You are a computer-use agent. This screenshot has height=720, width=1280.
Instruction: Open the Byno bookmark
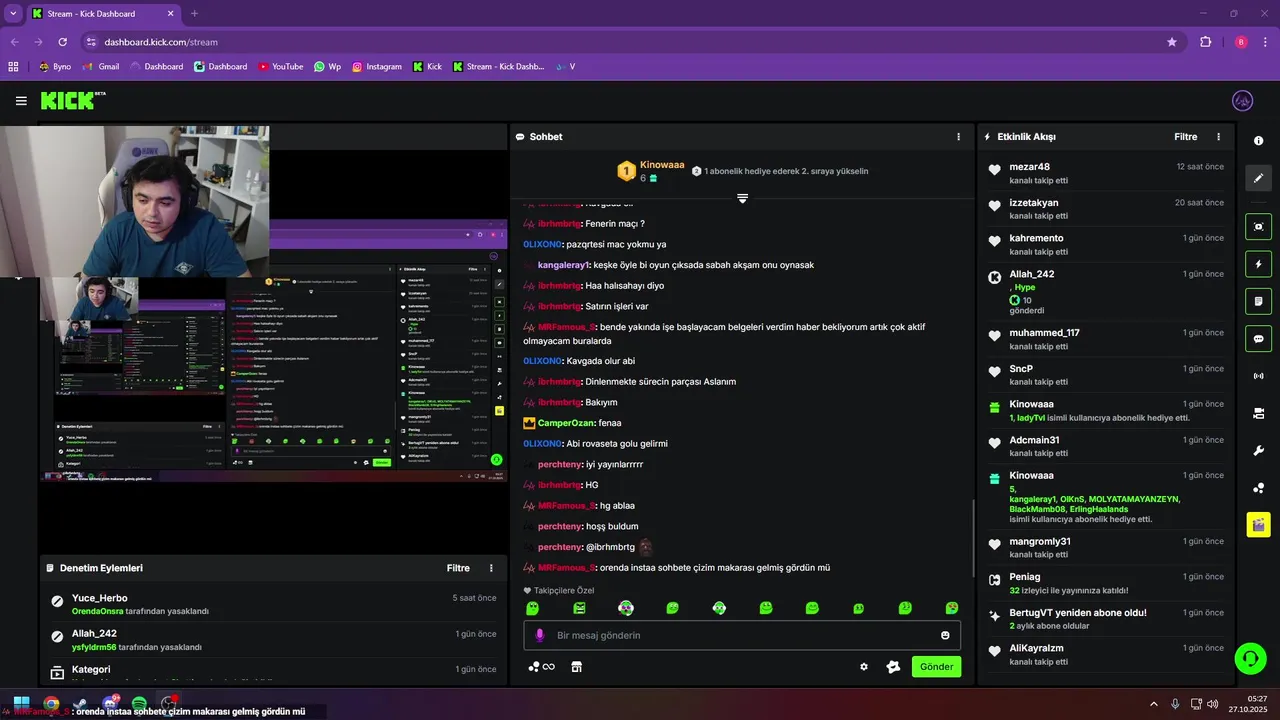55,67
